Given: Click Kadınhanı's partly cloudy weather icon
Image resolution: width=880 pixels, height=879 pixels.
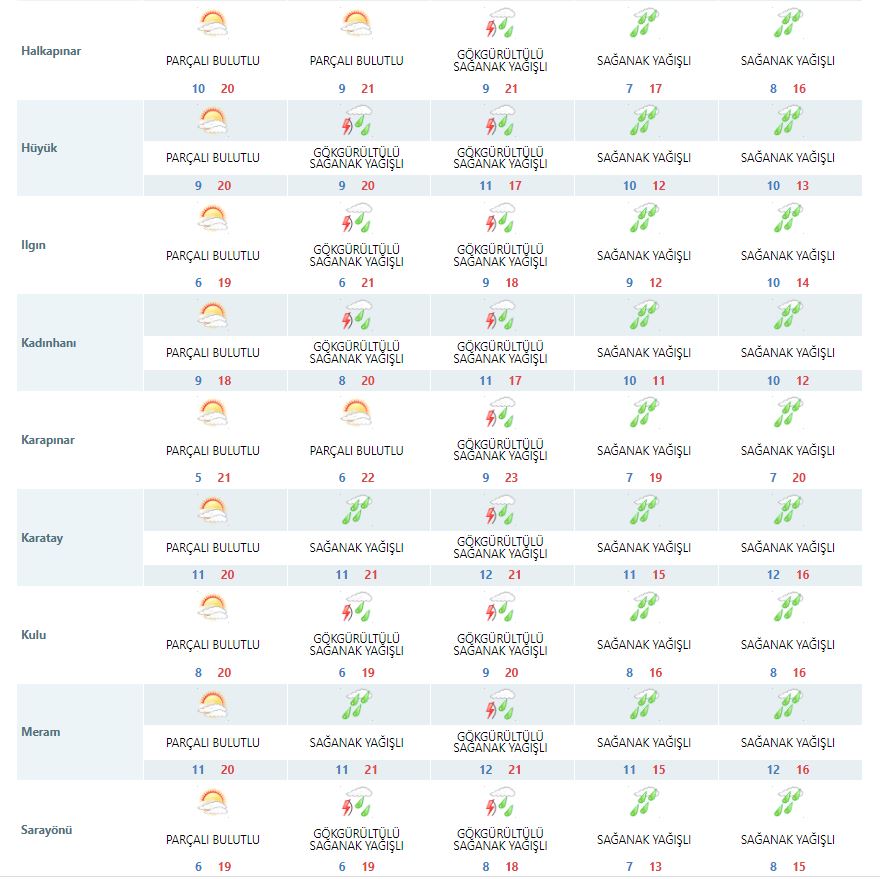Looking at the screenshot, I should click(212, 317).
